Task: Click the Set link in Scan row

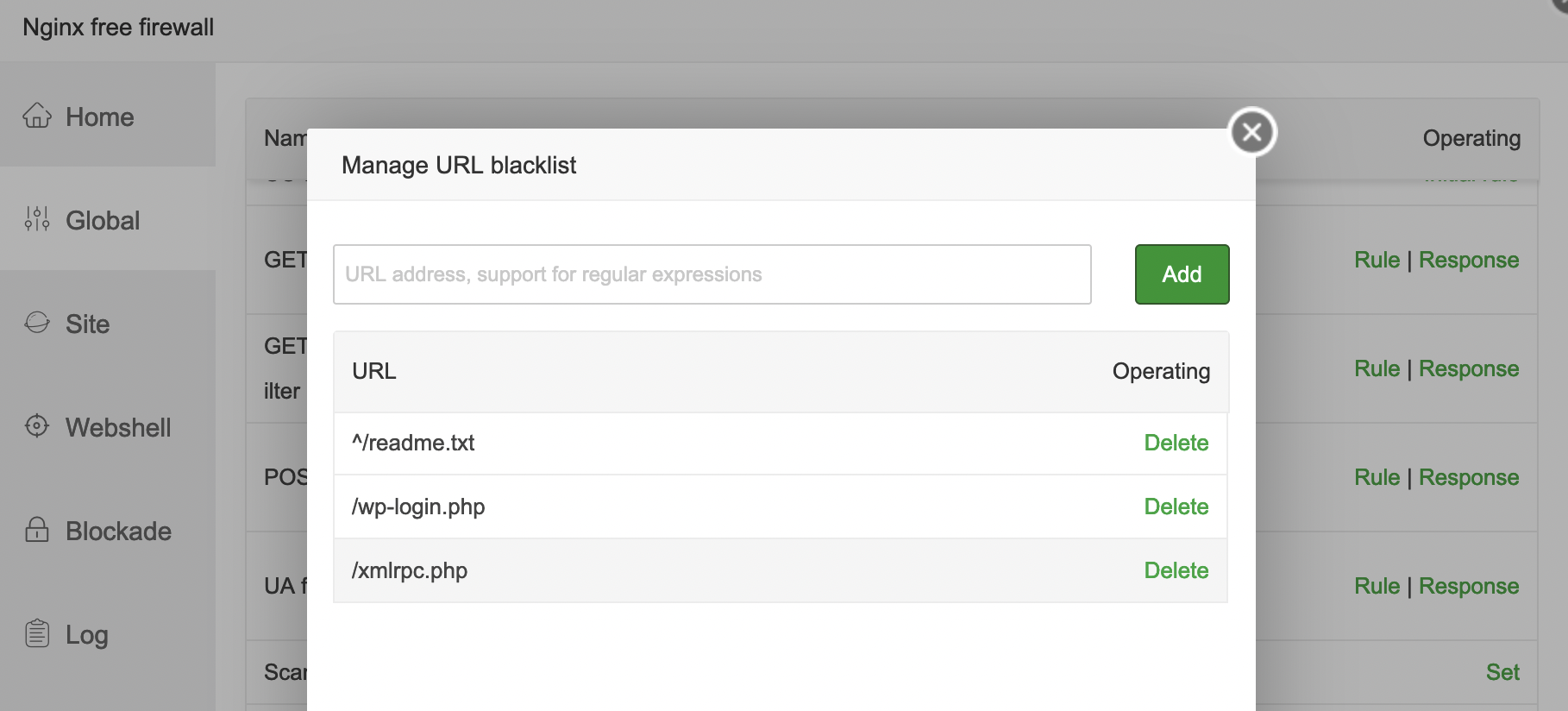Action: [x=1502, y=672]
